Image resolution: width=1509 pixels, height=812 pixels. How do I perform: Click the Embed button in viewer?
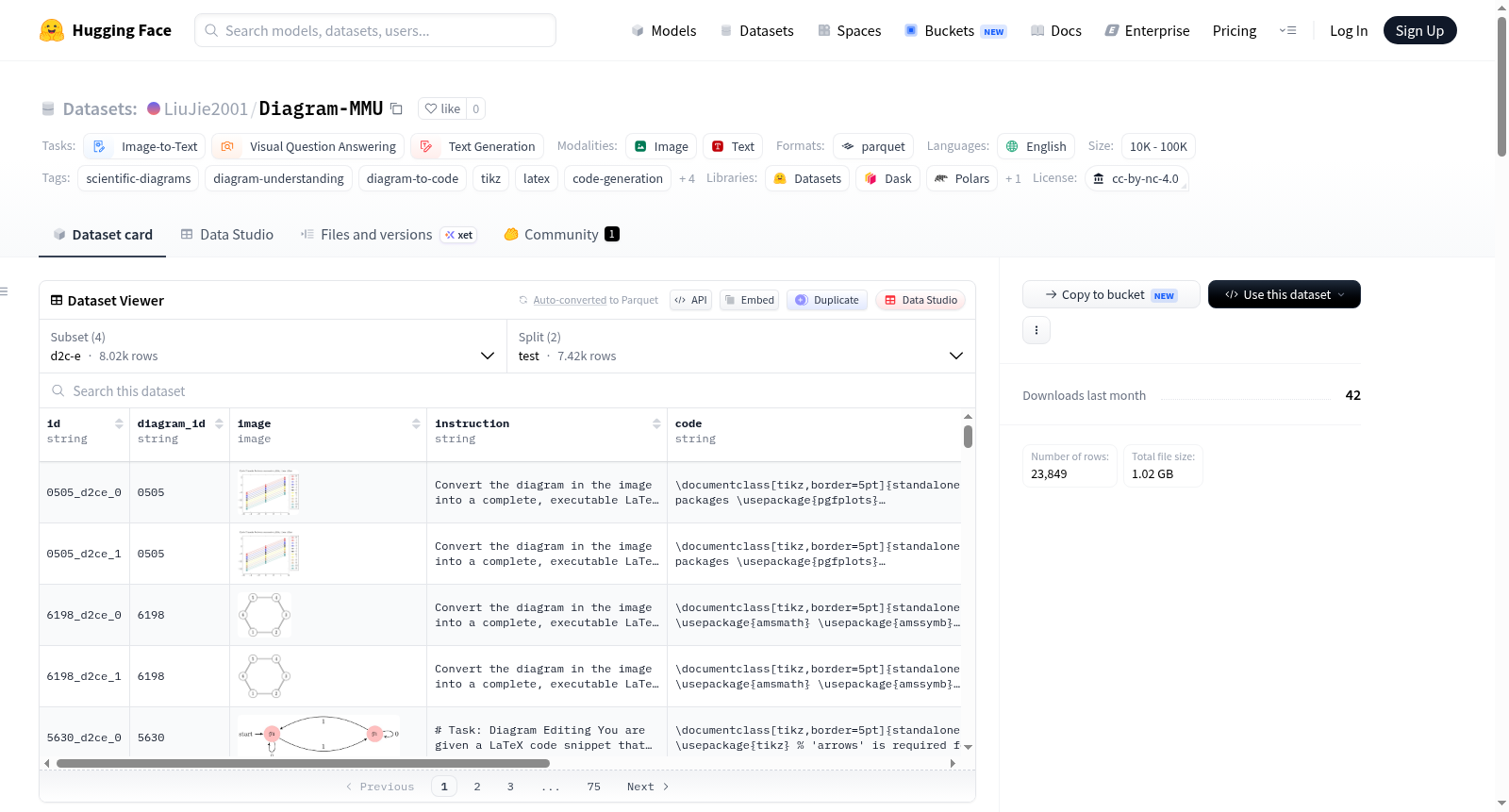[749, 300]
